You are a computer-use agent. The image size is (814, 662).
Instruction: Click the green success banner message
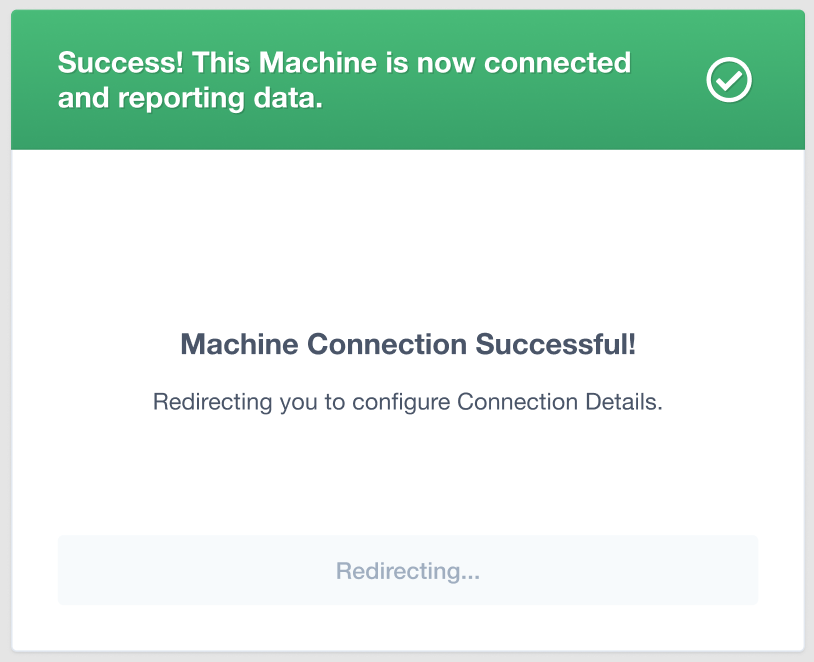344,80
